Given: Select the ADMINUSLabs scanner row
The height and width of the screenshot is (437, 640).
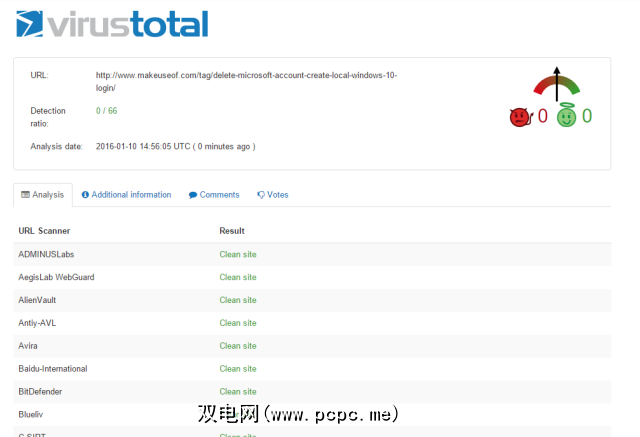Looking at the screenshot, I should 312,254.
